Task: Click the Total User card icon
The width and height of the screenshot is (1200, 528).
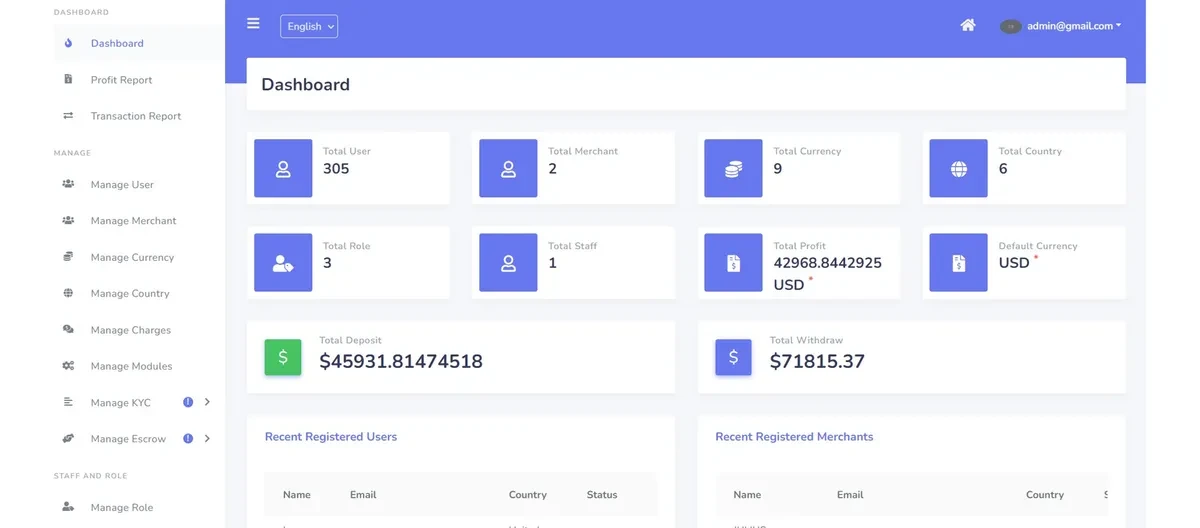Action: point(283,169)
